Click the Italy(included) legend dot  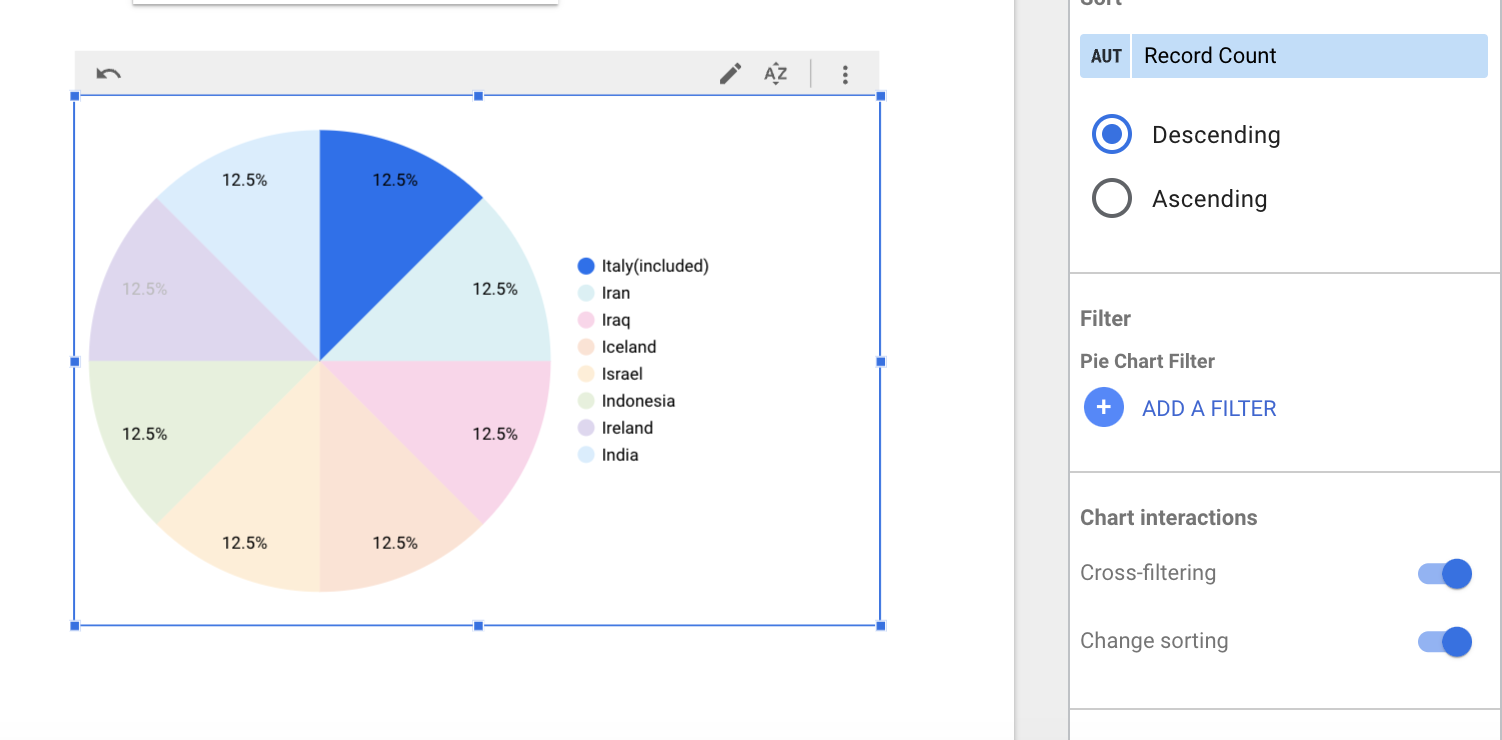click(x=586, y=266)
